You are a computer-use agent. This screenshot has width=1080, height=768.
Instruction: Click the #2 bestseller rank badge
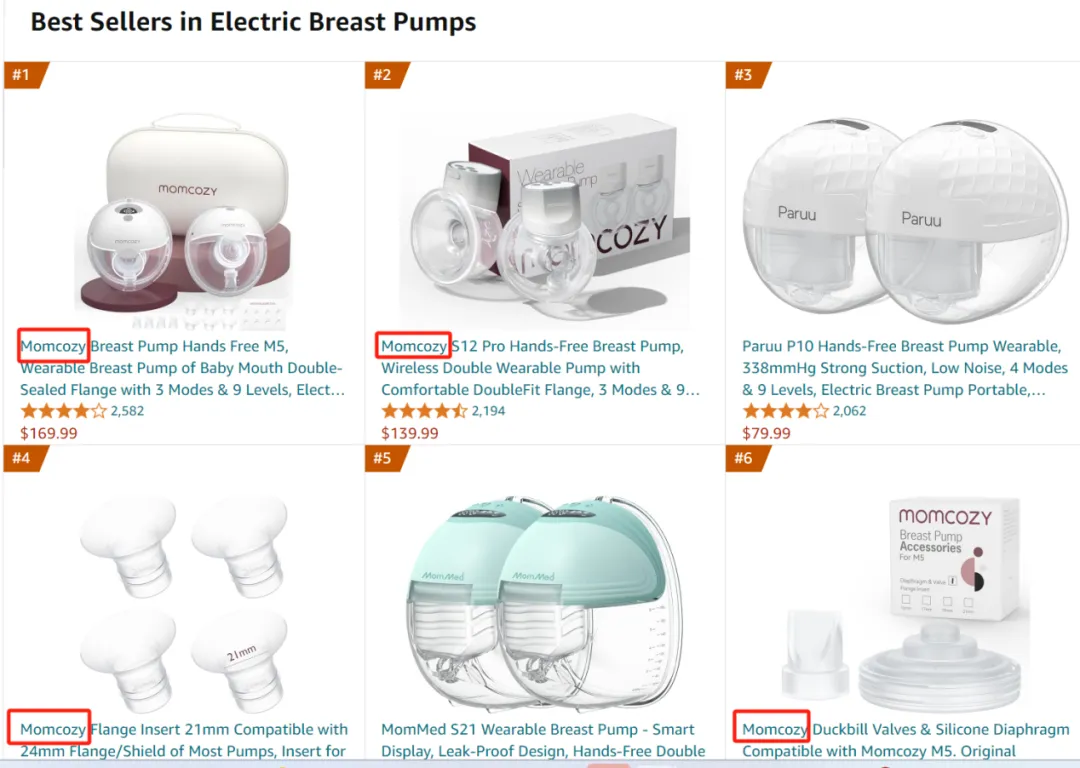point(387,75)
